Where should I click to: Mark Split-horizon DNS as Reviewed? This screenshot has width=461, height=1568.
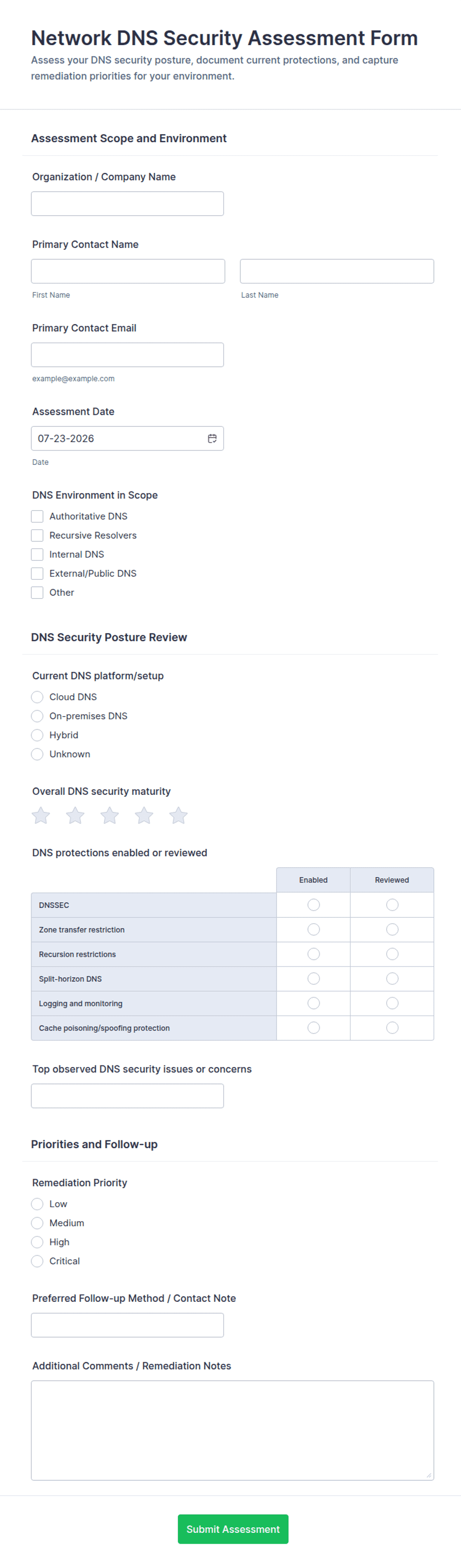392,979
